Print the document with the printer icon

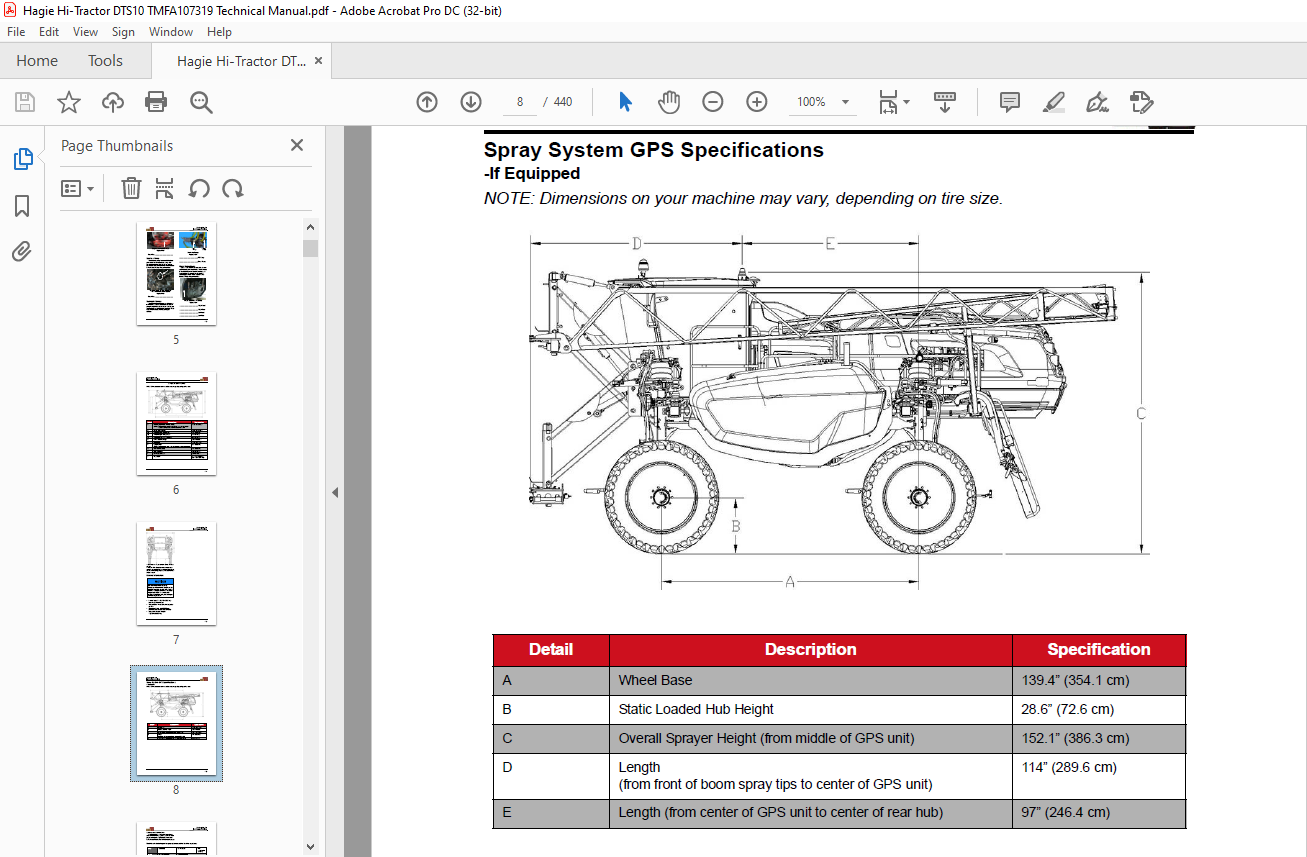tap(156, 102)
